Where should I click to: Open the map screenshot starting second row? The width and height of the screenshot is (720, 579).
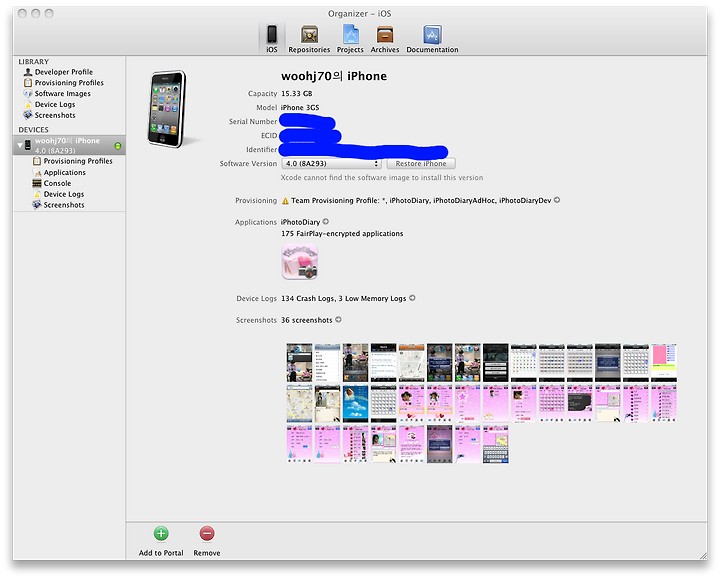pyautogui.click(x=299, y=404)
